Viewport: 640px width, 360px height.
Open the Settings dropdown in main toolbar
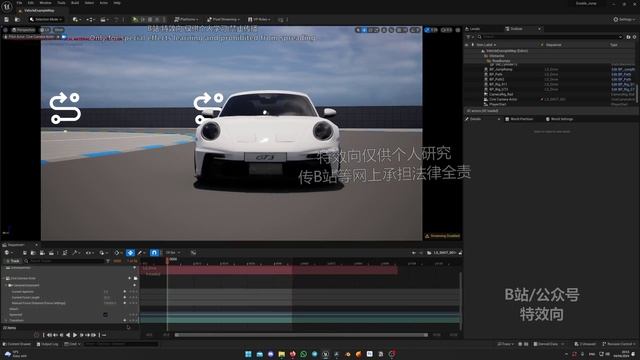[624, 19]
